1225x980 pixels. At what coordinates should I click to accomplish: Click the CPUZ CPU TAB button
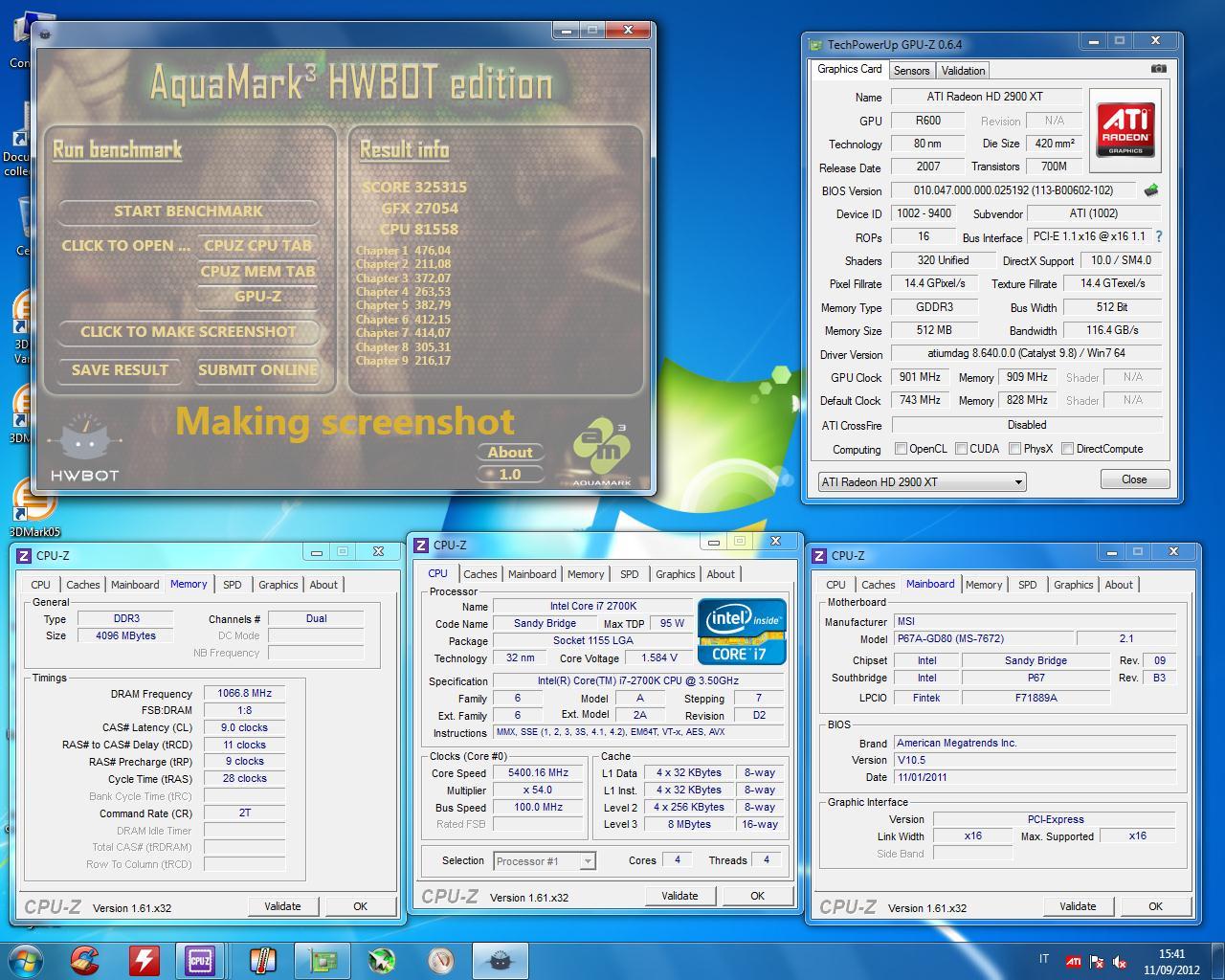(x=257, y=245)
